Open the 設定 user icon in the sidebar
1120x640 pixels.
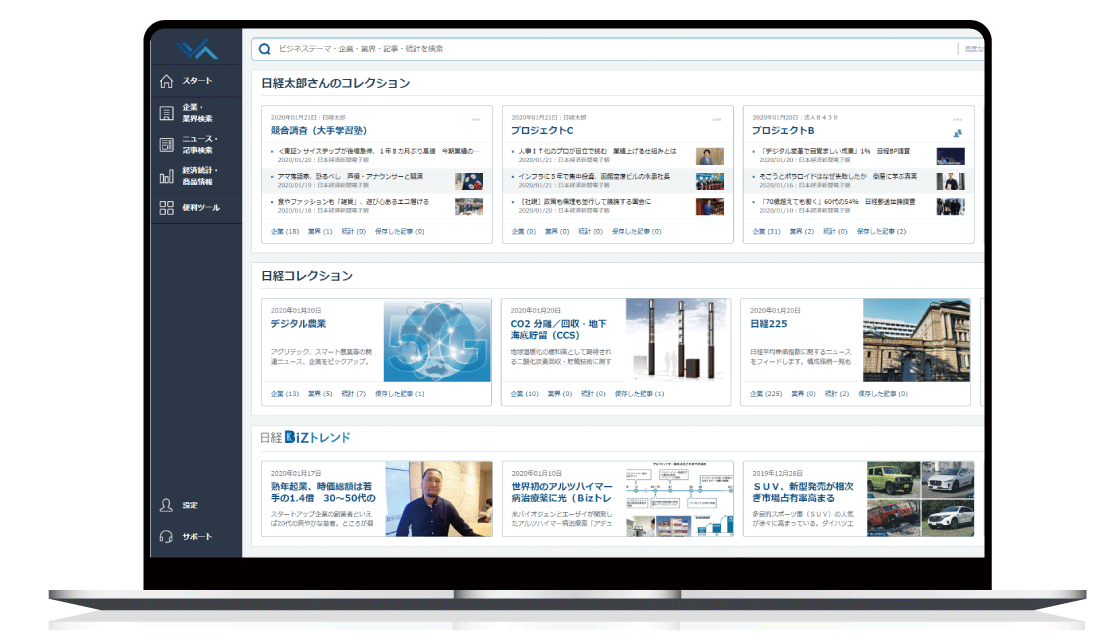166,505
